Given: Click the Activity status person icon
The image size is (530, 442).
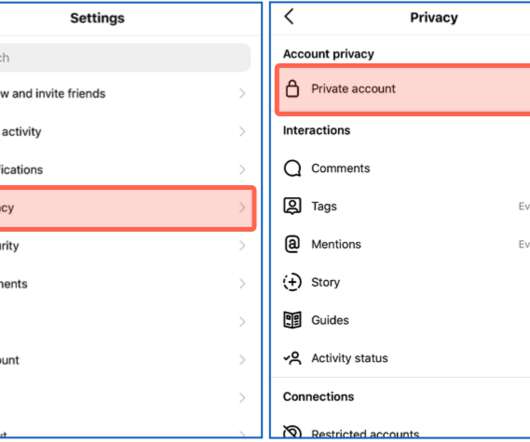Looking at the screenshot, I should (292, 358).
